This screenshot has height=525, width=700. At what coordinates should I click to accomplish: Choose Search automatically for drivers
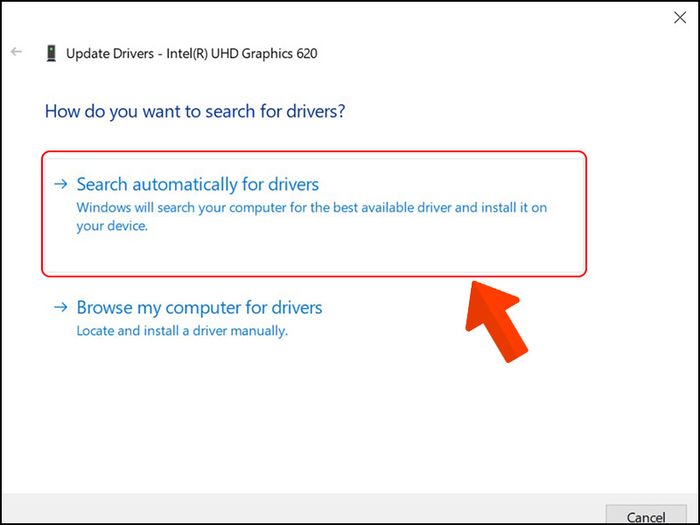point(314,214)
